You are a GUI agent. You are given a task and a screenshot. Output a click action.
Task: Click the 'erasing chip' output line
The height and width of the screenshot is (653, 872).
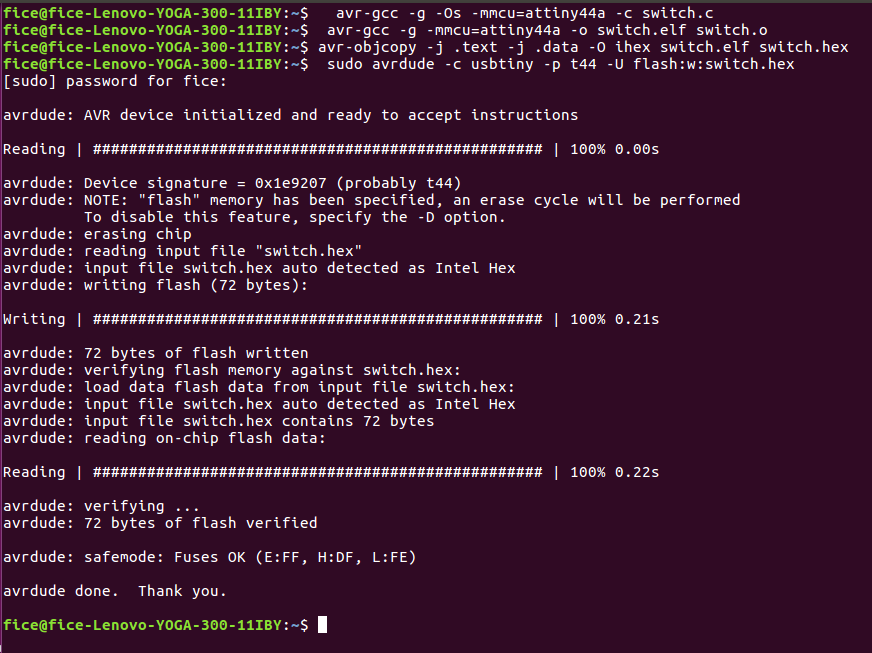[137, 235]
